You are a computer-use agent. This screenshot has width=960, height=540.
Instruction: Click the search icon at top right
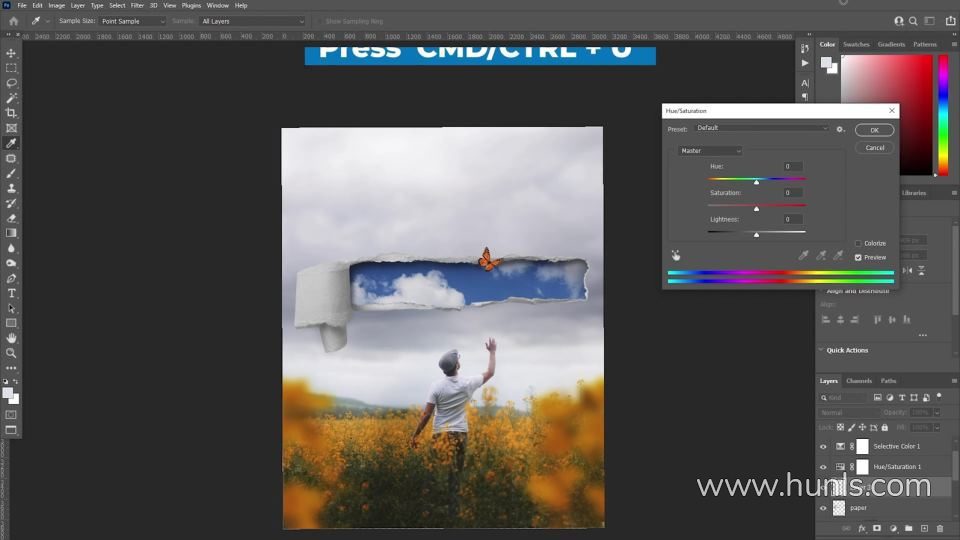[x=913, y=21]
